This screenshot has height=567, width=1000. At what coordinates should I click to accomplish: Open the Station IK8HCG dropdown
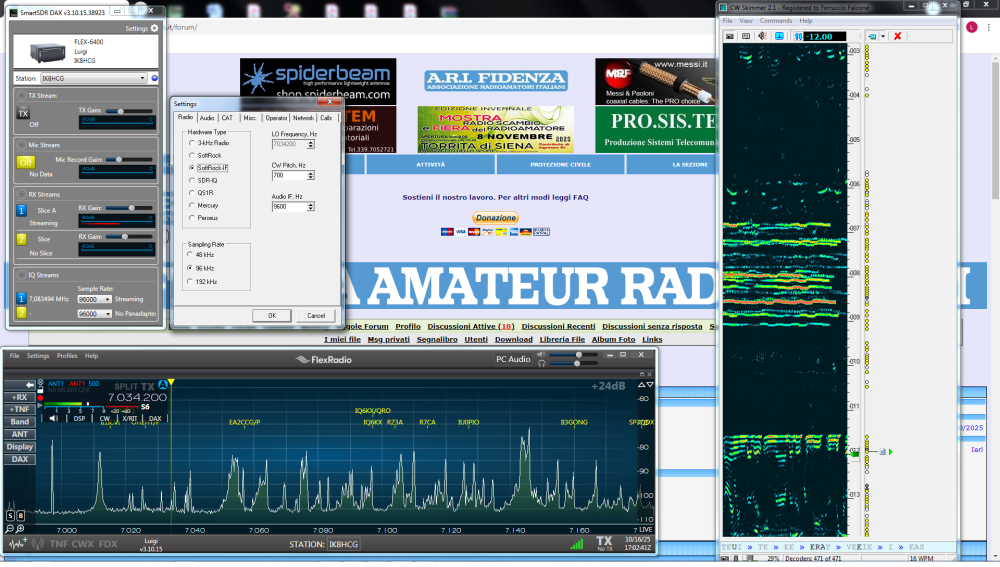(93, 78)
